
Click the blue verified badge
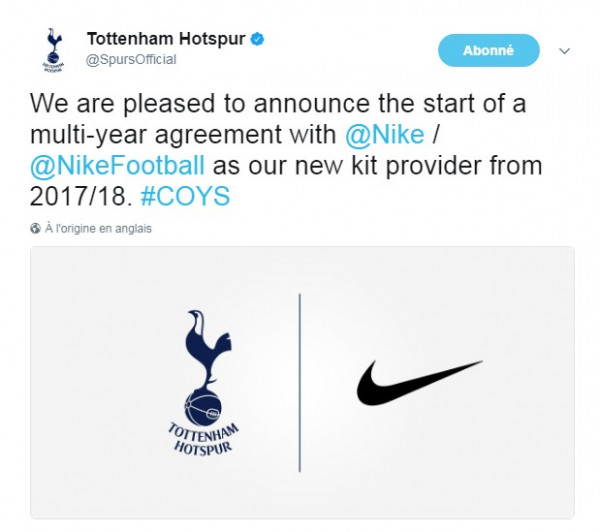pos(257,40)
